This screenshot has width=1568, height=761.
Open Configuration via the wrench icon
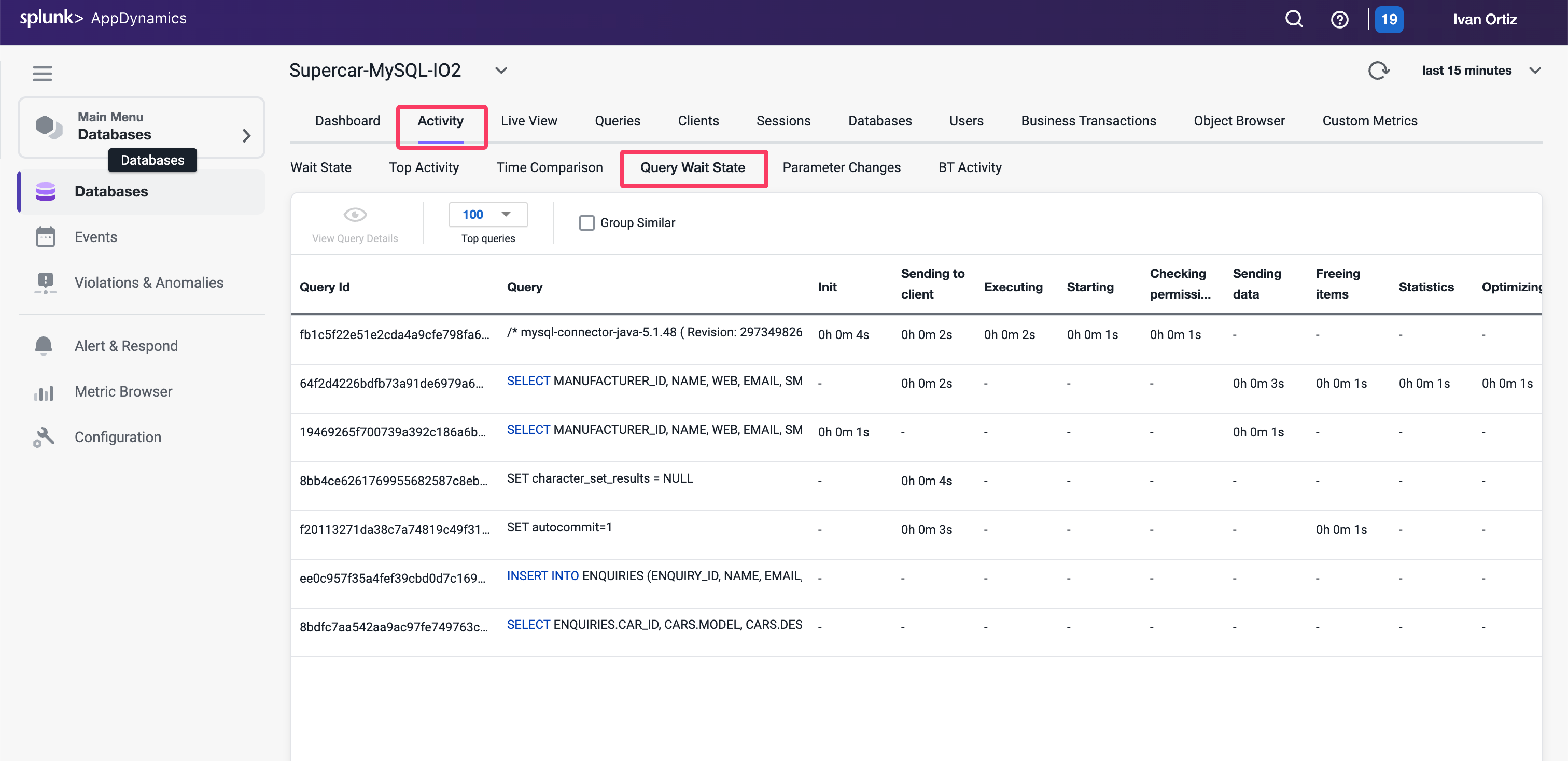click(44, 437)
